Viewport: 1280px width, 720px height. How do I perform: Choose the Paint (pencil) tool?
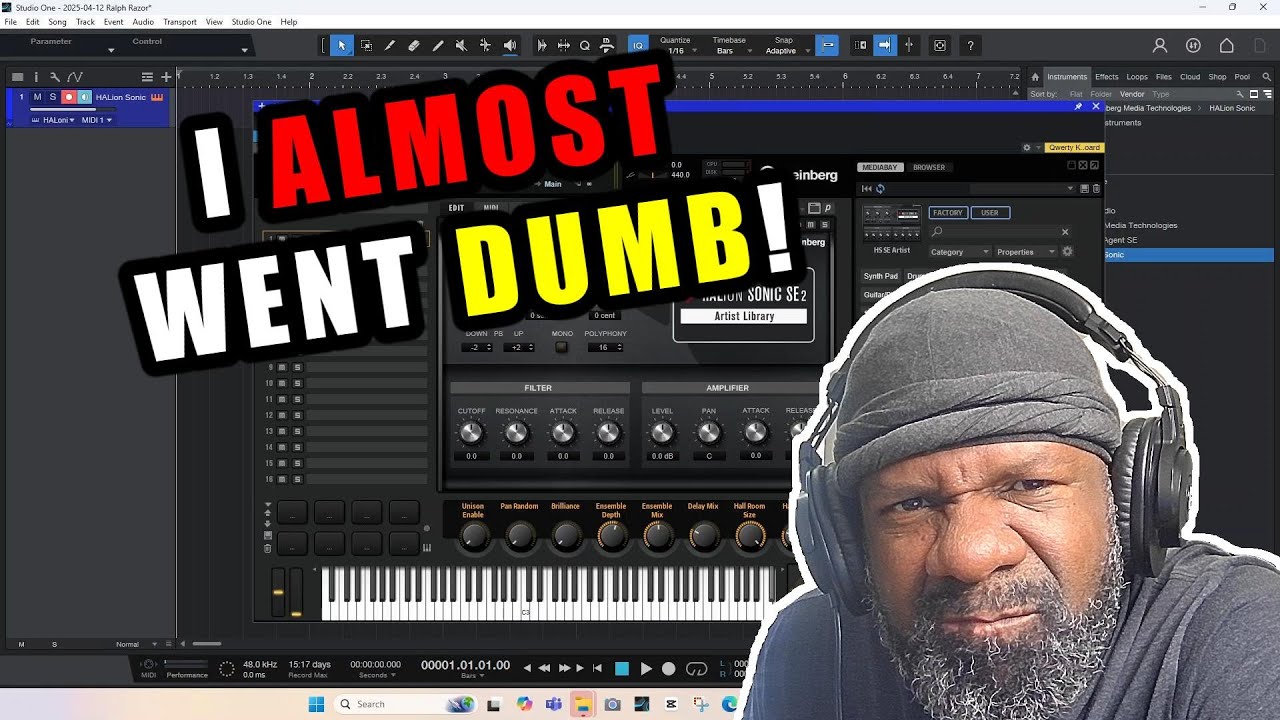point(438,45)
